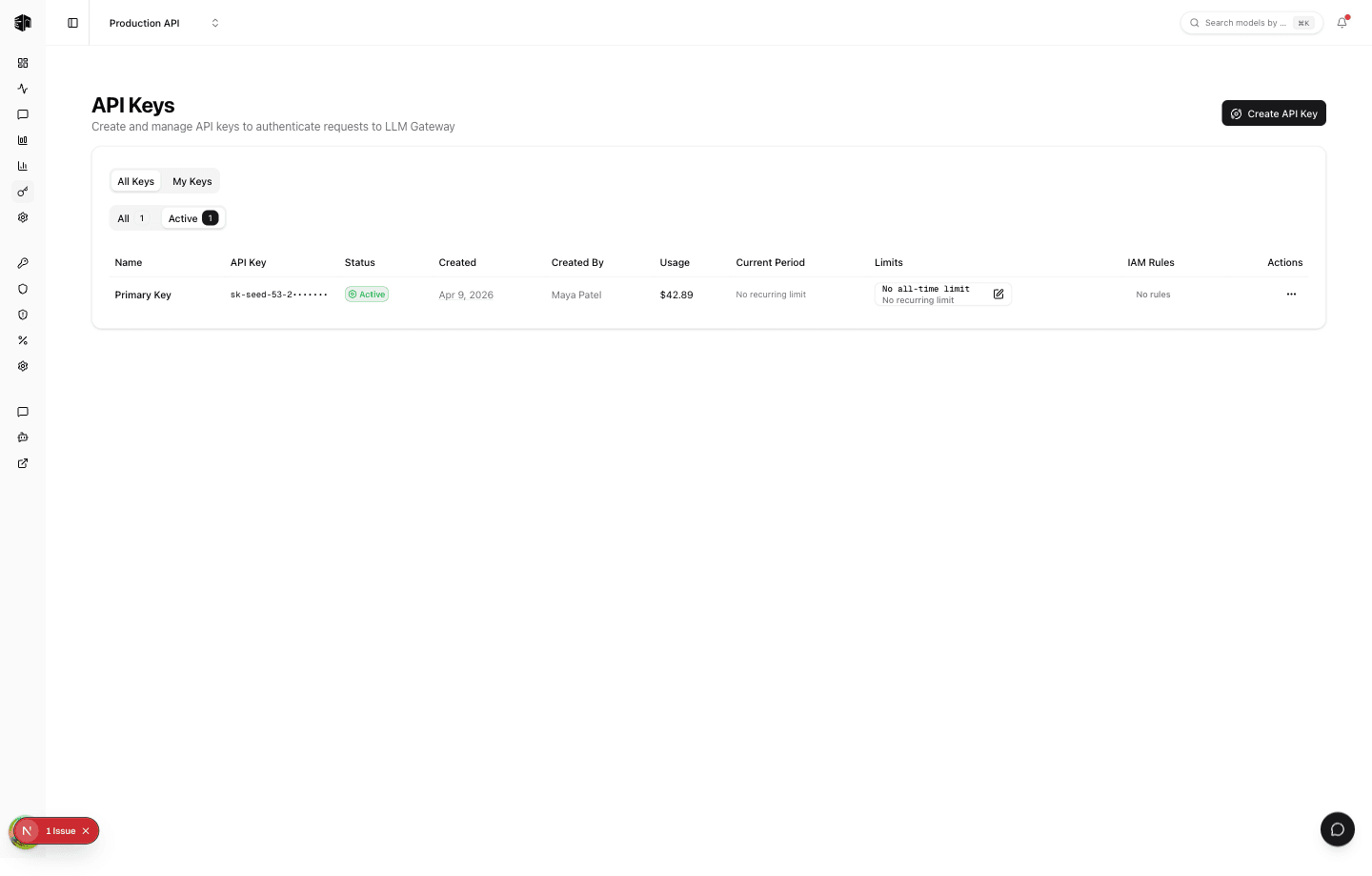
Task: Select the All Keys tab
Action: click(x=135, y=181)
